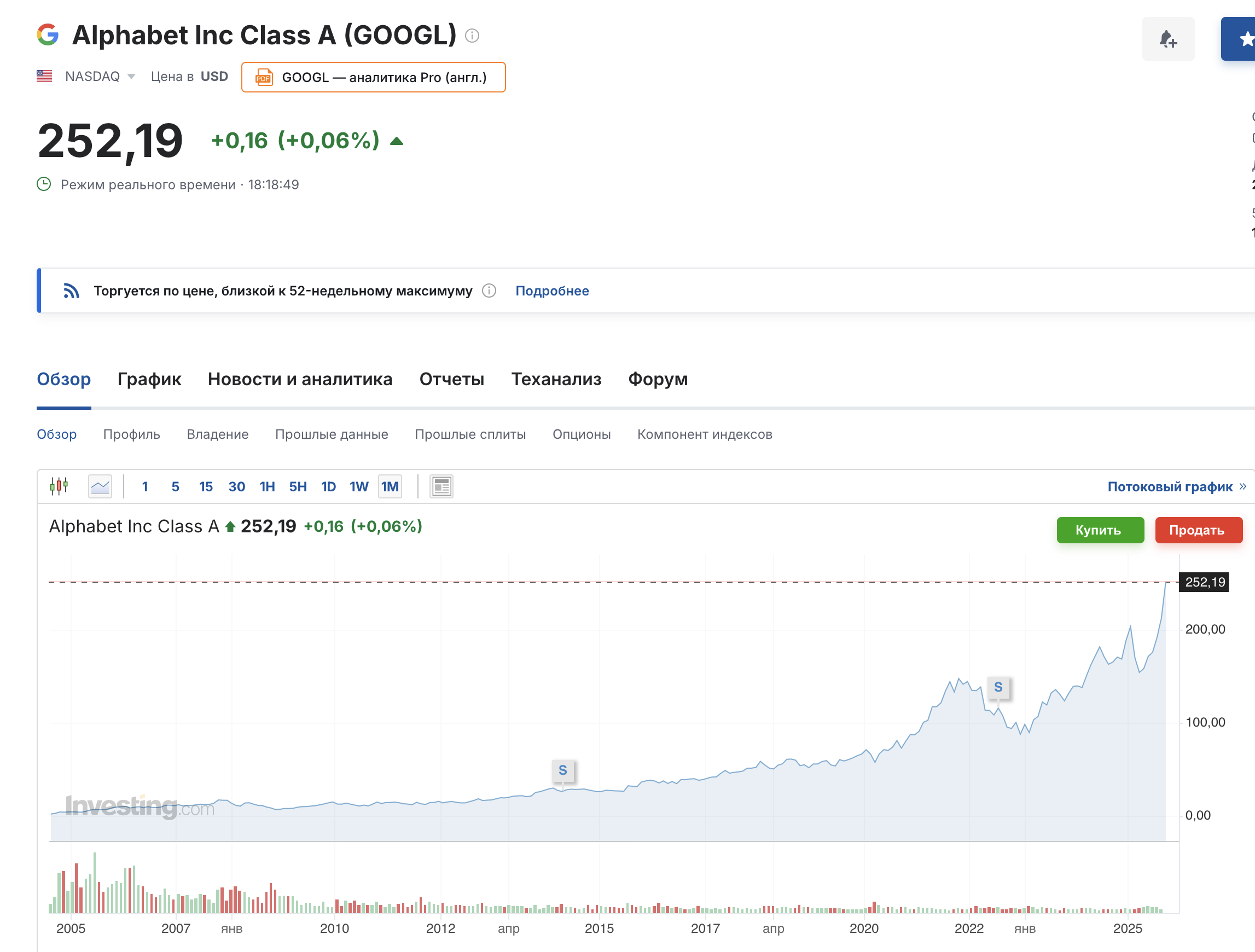Select the 1D chart interval
This screenshot has height=952, width=1255.
click(328, 486)
